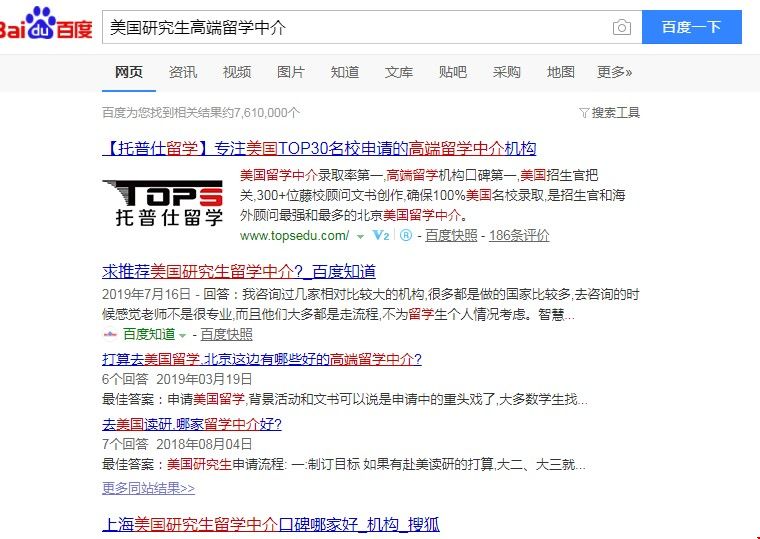
Task: Open 搜索工具 options
Action: (x=610, y=113)
